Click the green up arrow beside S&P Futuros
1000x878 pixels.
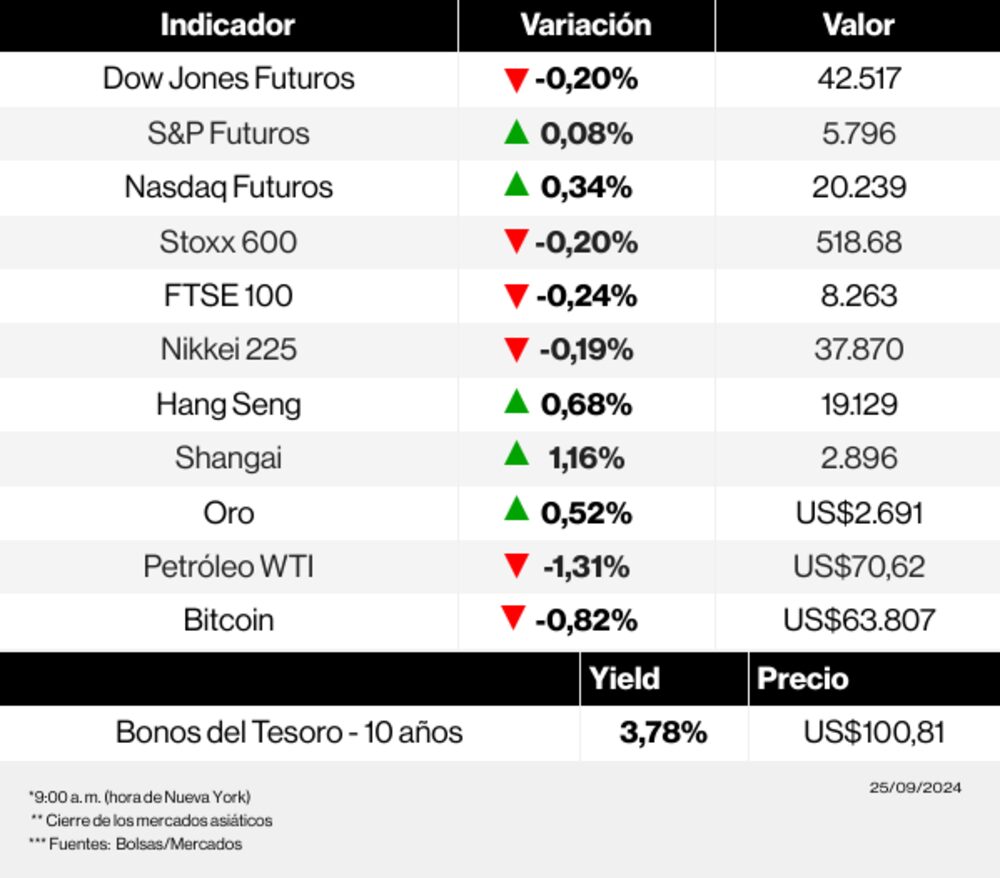(516, 132)
